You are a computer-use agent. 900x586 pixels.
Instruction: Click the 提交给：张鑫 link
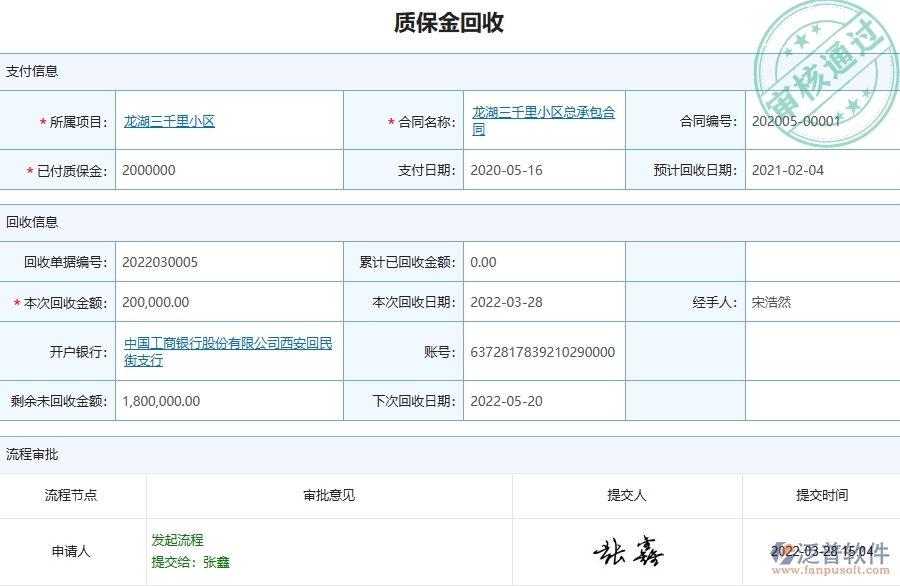192,560
